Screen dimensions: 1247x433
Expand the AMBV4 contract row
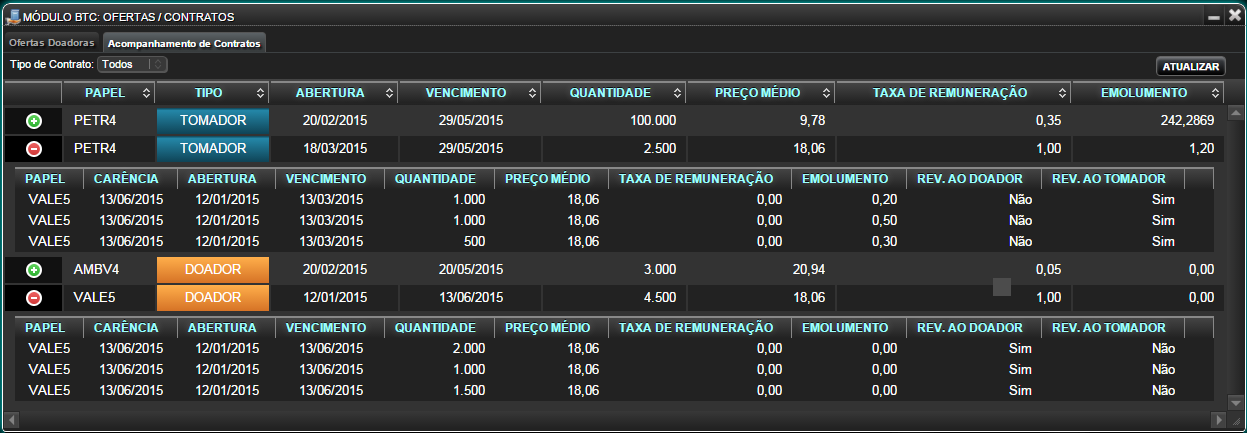coord(33,270)
